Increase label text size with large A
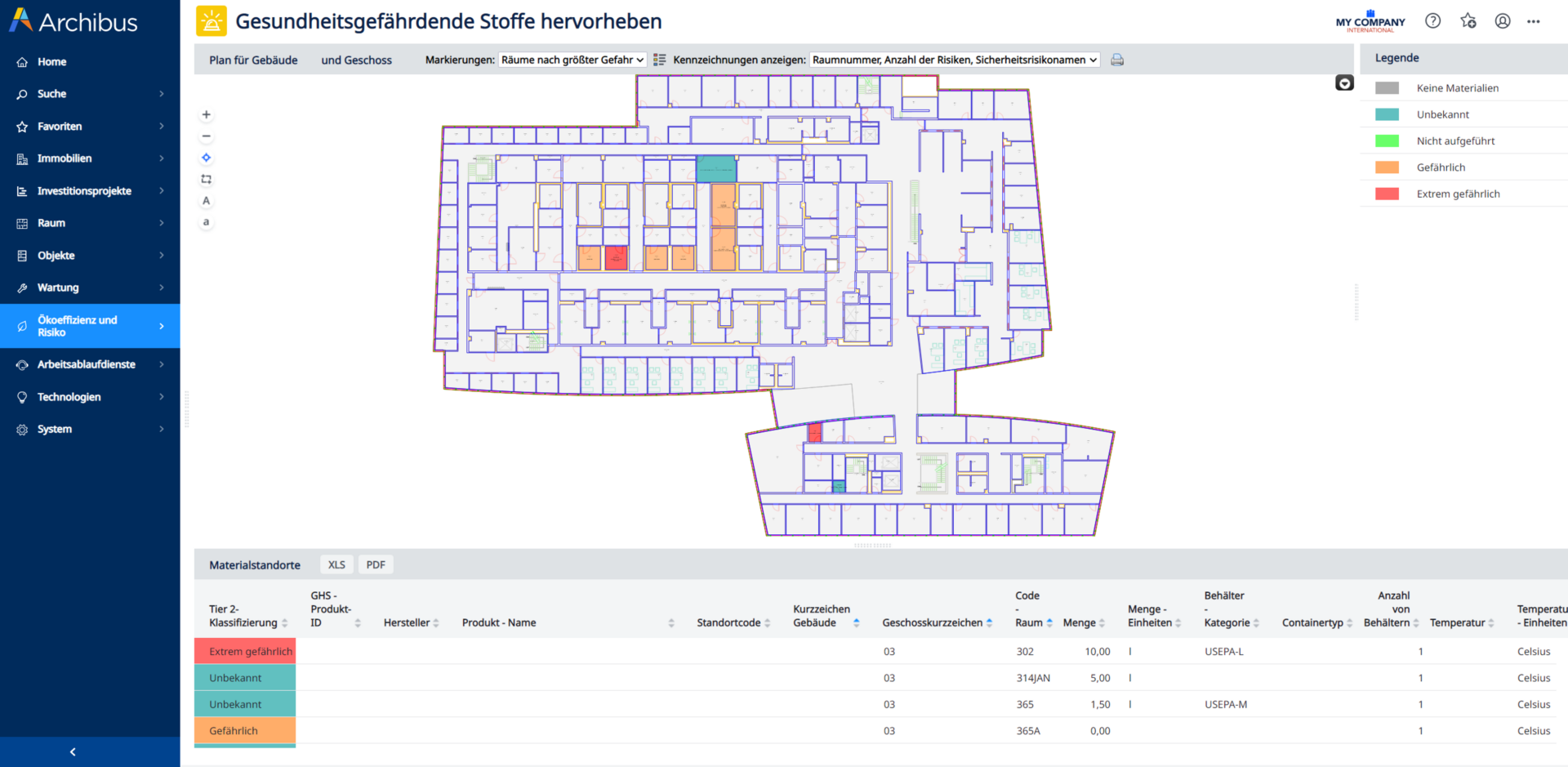This screenshot has height=767, width=1568. (x=207, y=201)
